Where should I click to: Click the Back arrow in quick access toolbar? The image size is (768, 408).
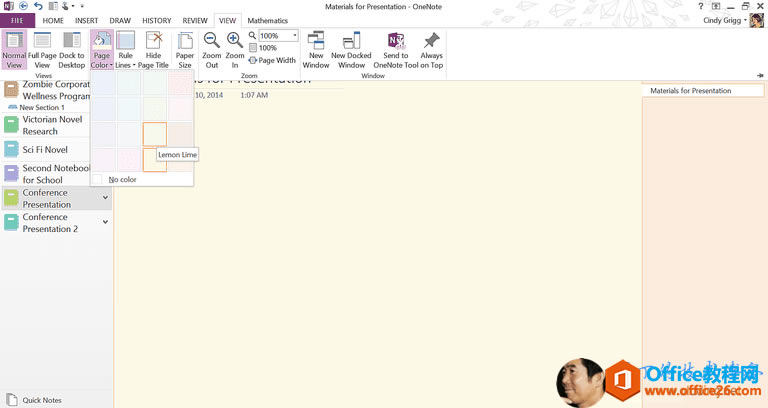pyautogui.click(x=23, y=6)
